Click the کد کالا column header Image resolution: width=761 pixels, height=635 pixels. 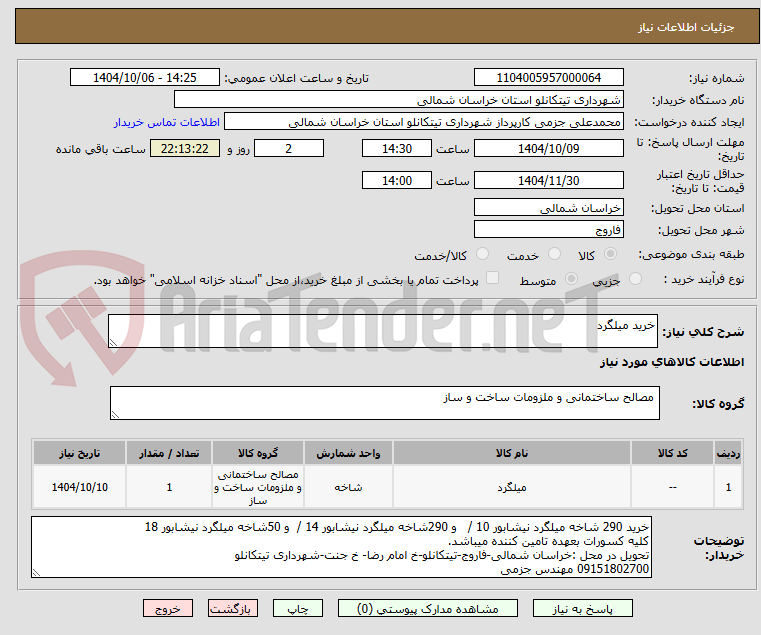(x=672, y=453)
